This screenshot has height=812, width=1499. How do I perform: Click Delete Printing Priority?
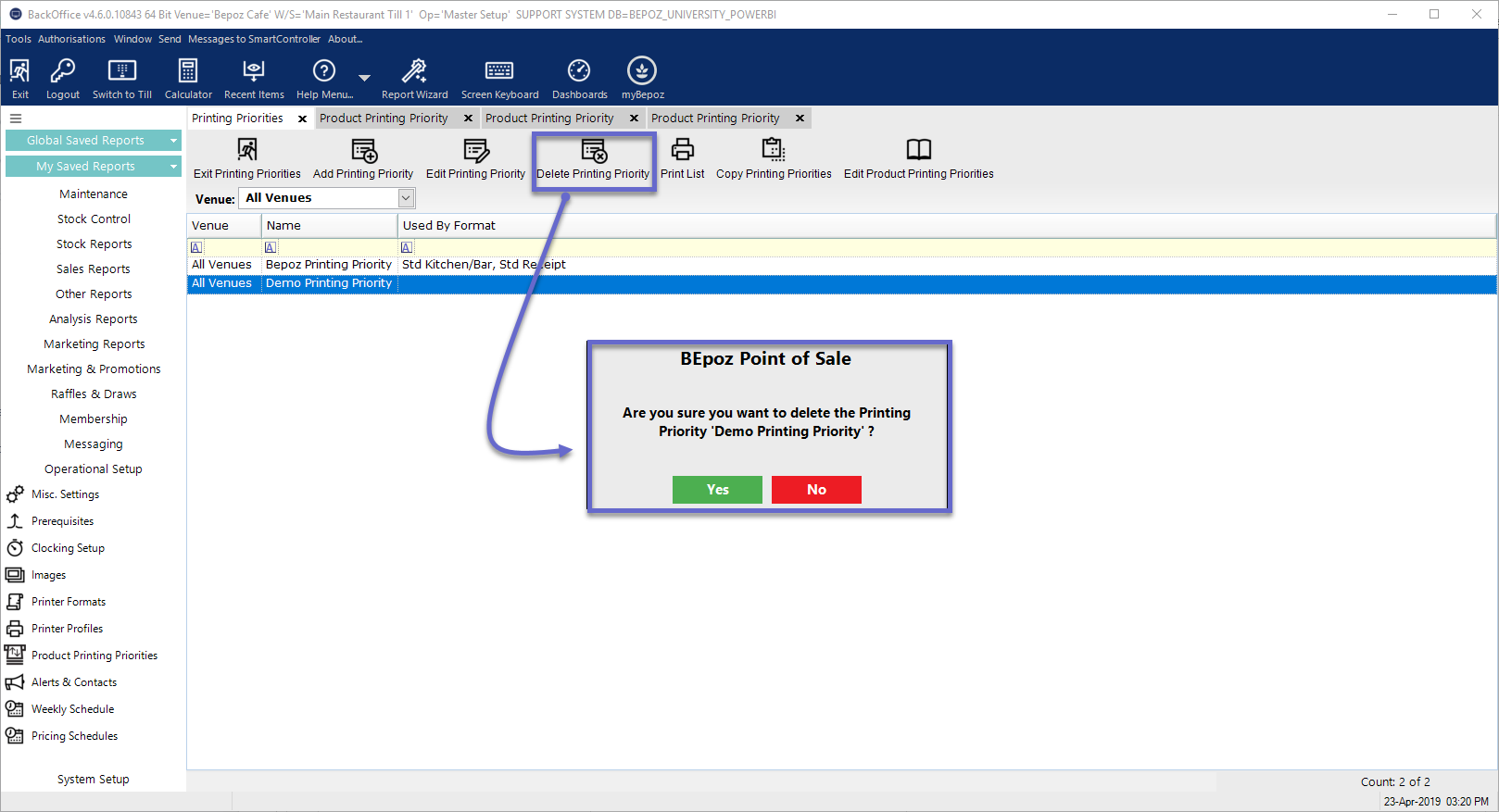(x=593, y=158)
